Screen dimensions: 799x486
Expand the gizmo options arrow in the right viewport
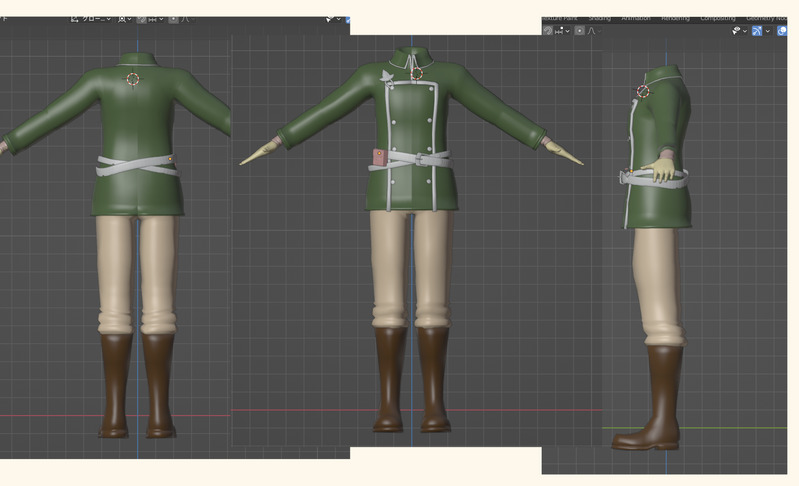(767, 31)
